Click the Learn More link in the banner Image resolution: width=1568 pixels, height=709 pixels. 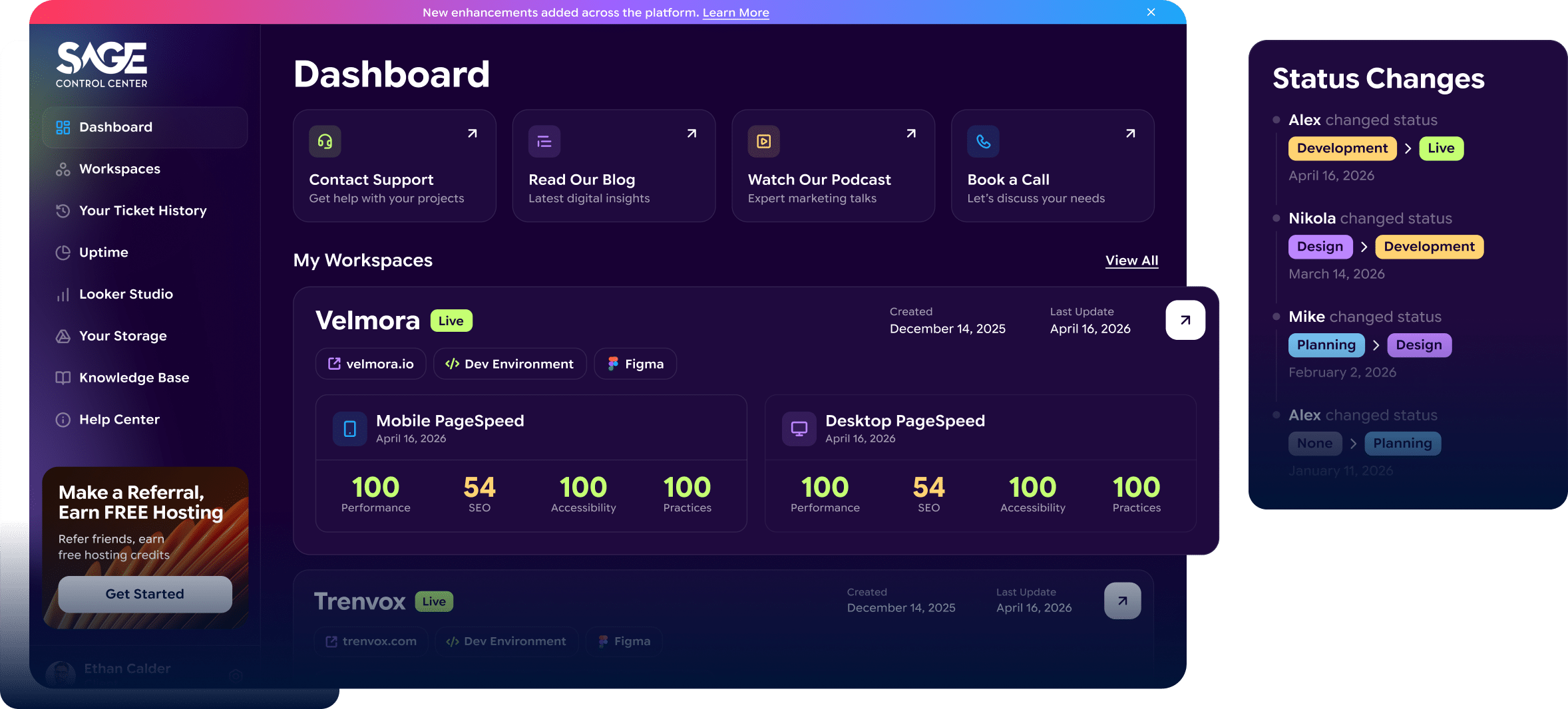tap(735, 13)
